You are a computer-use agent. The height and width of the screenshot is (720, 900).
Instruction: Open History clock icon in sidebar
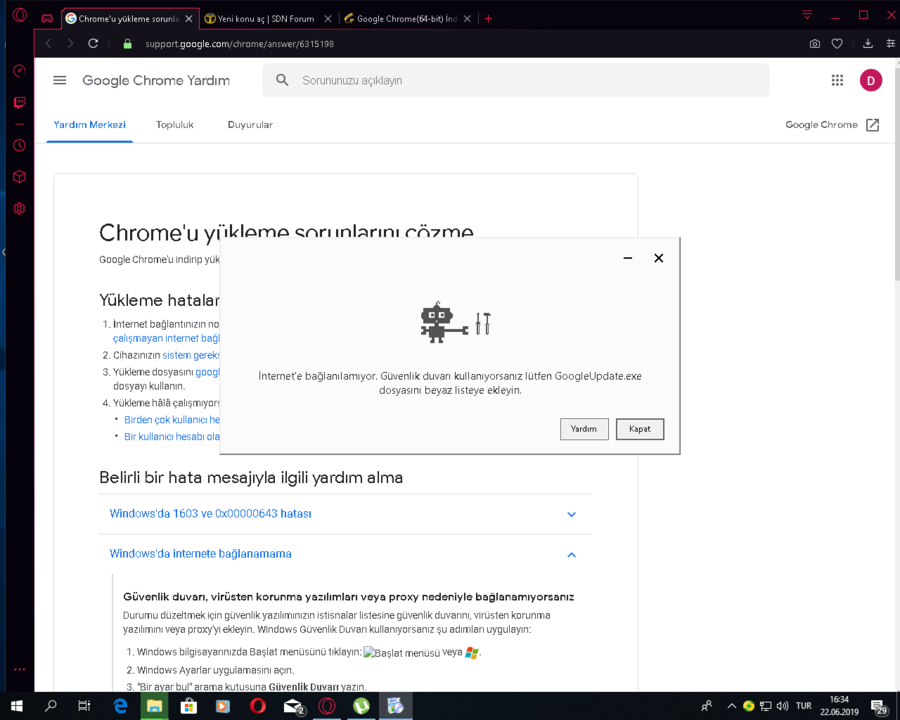tap(20, 145)
